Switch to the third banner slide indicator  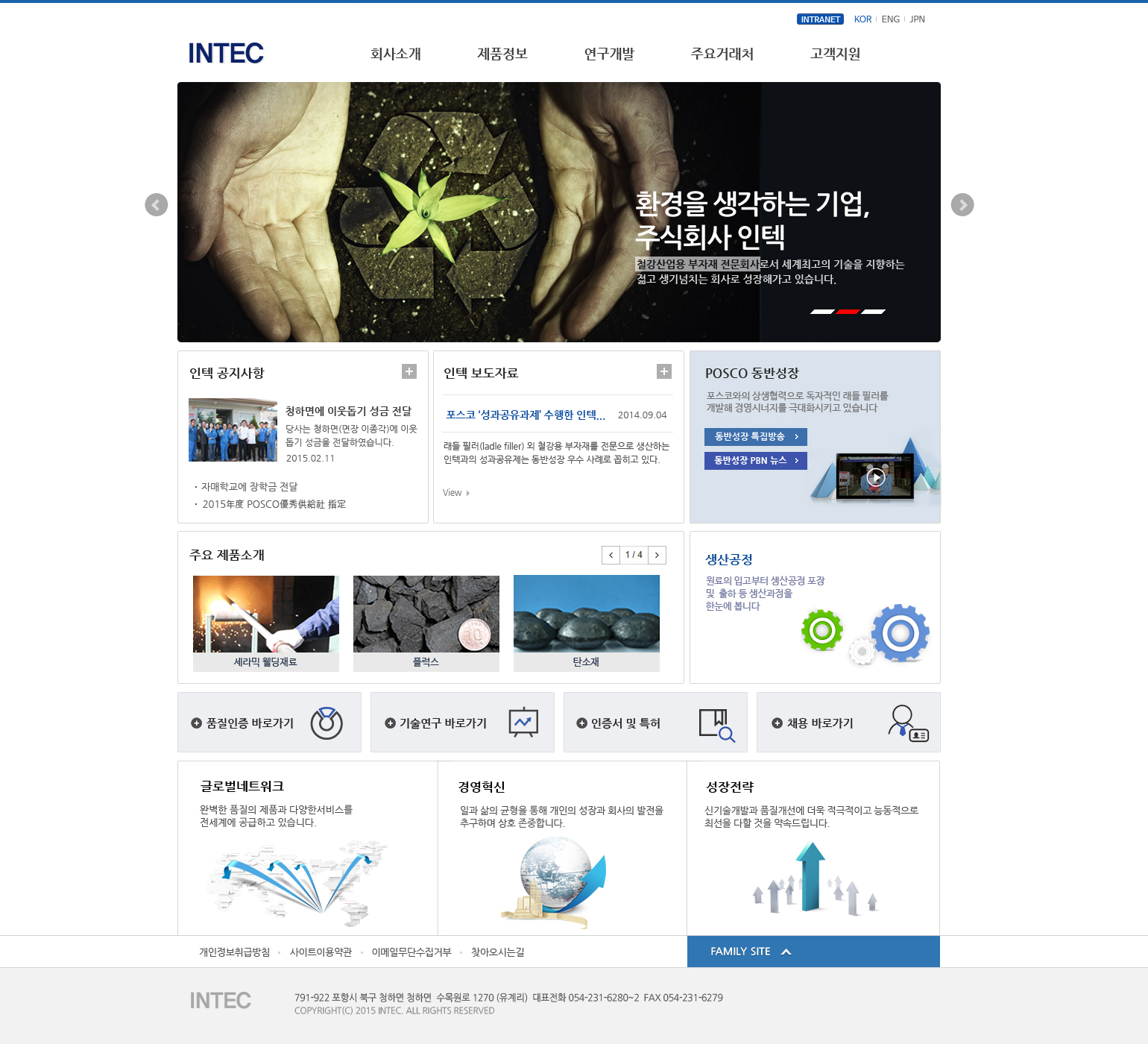[x=873, y=312]
